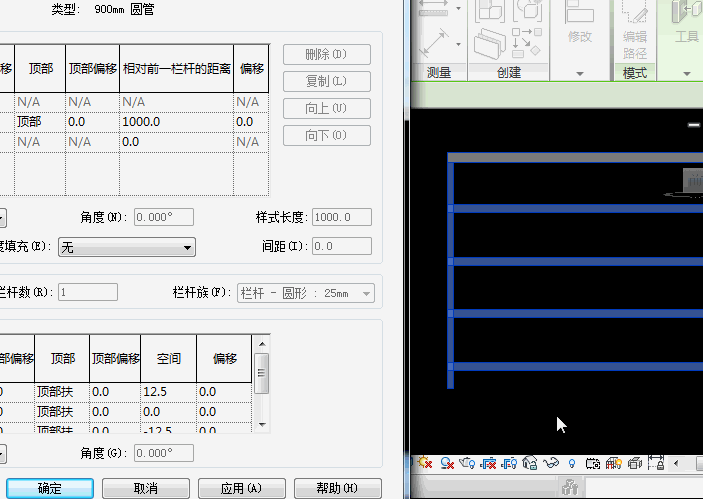Click reveal hidden elements lightbulb icon
Image resolution: width=703 pixels, height=499 pixels.
[572, 463]
